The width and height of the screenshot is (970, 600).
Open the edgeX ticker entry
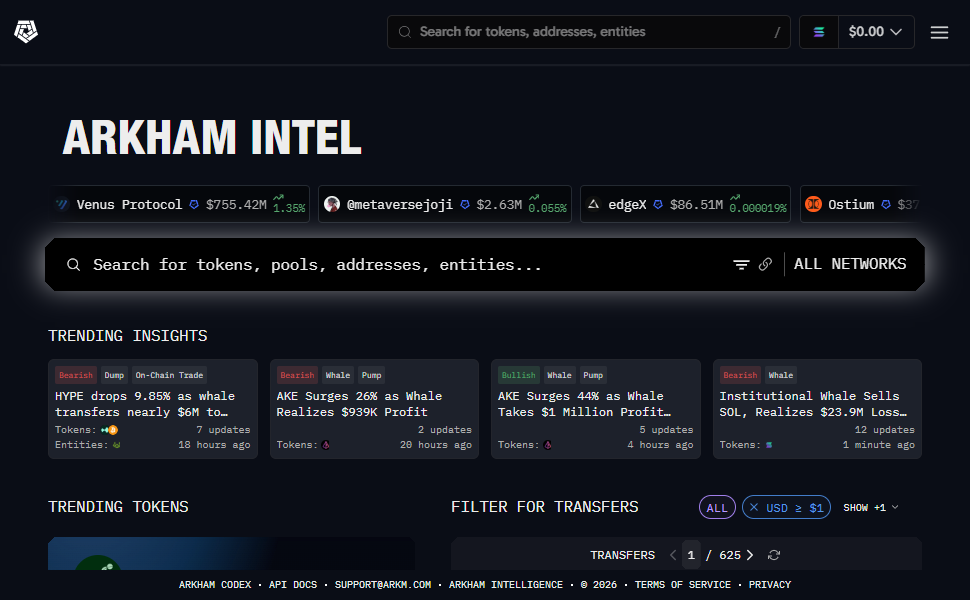pos(685,204)
